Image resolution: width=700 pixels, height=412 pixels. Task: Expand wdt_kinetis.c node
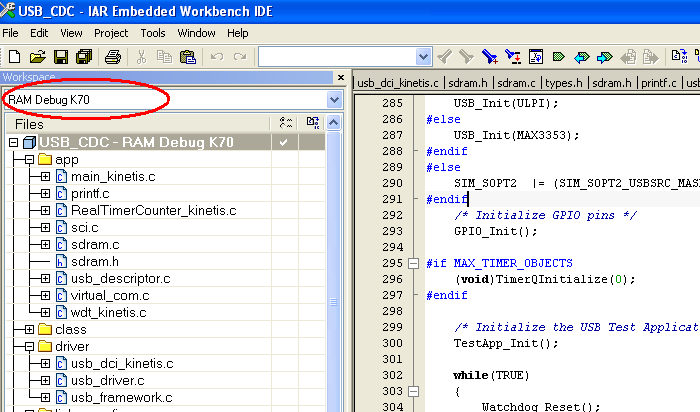(46, 312)
